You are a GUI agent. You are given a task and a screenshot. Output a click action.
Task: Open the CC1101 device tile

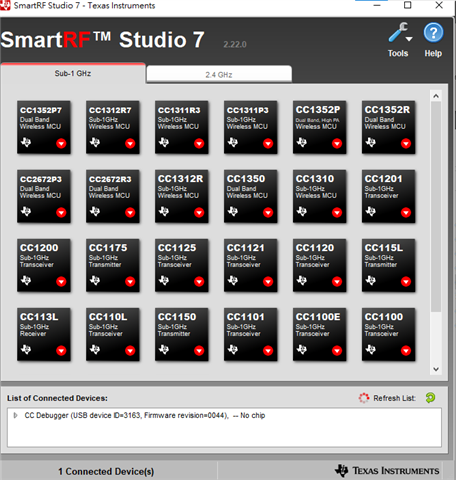pos(251,334)
